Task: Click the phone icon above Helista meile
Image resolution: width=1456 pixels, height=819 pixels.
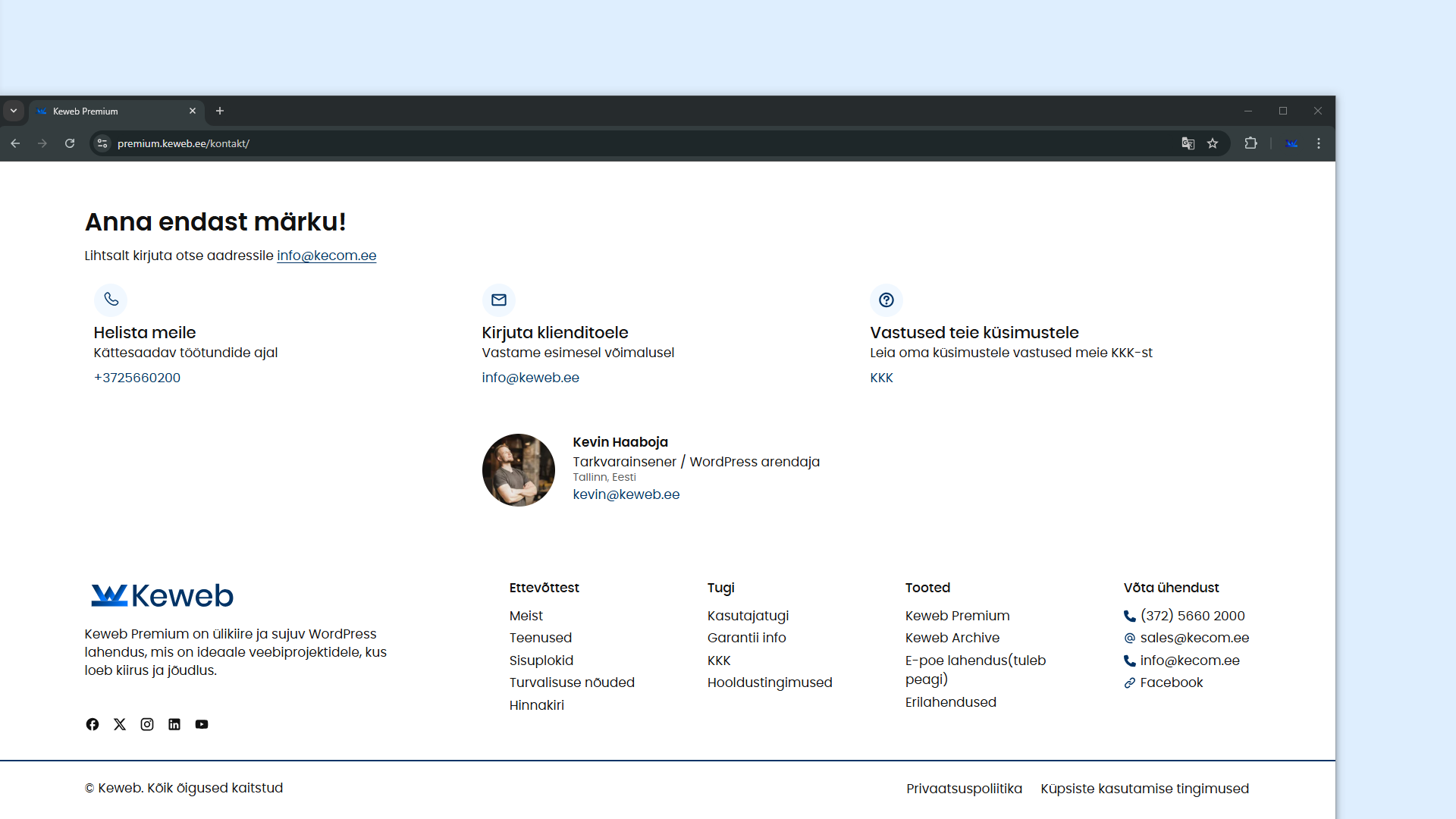Action: pyautogui.click(x=111, y=300)
